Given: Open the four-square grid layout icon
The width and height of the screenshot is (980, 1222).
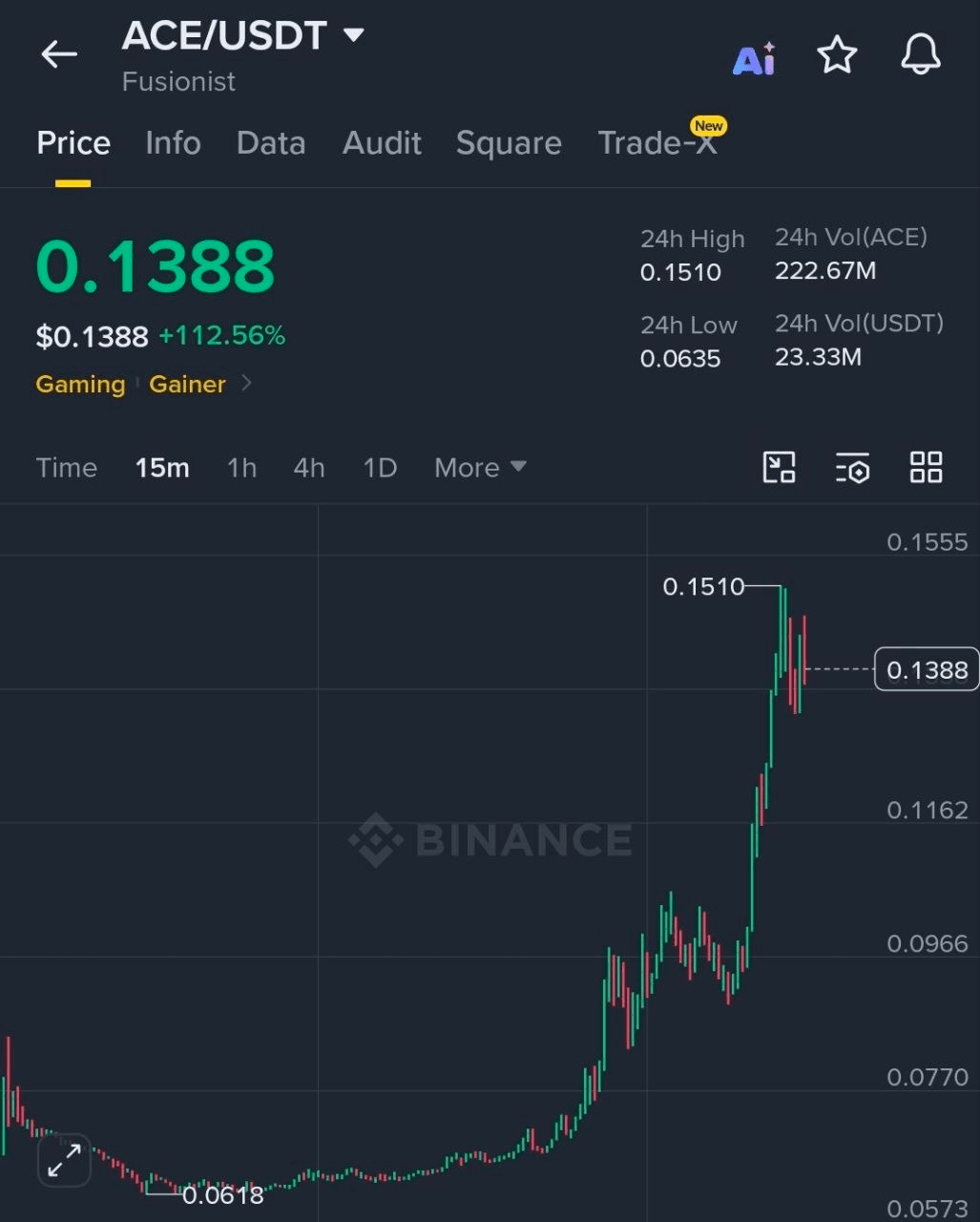Looking at the screenshot, I should coord(926,468).
